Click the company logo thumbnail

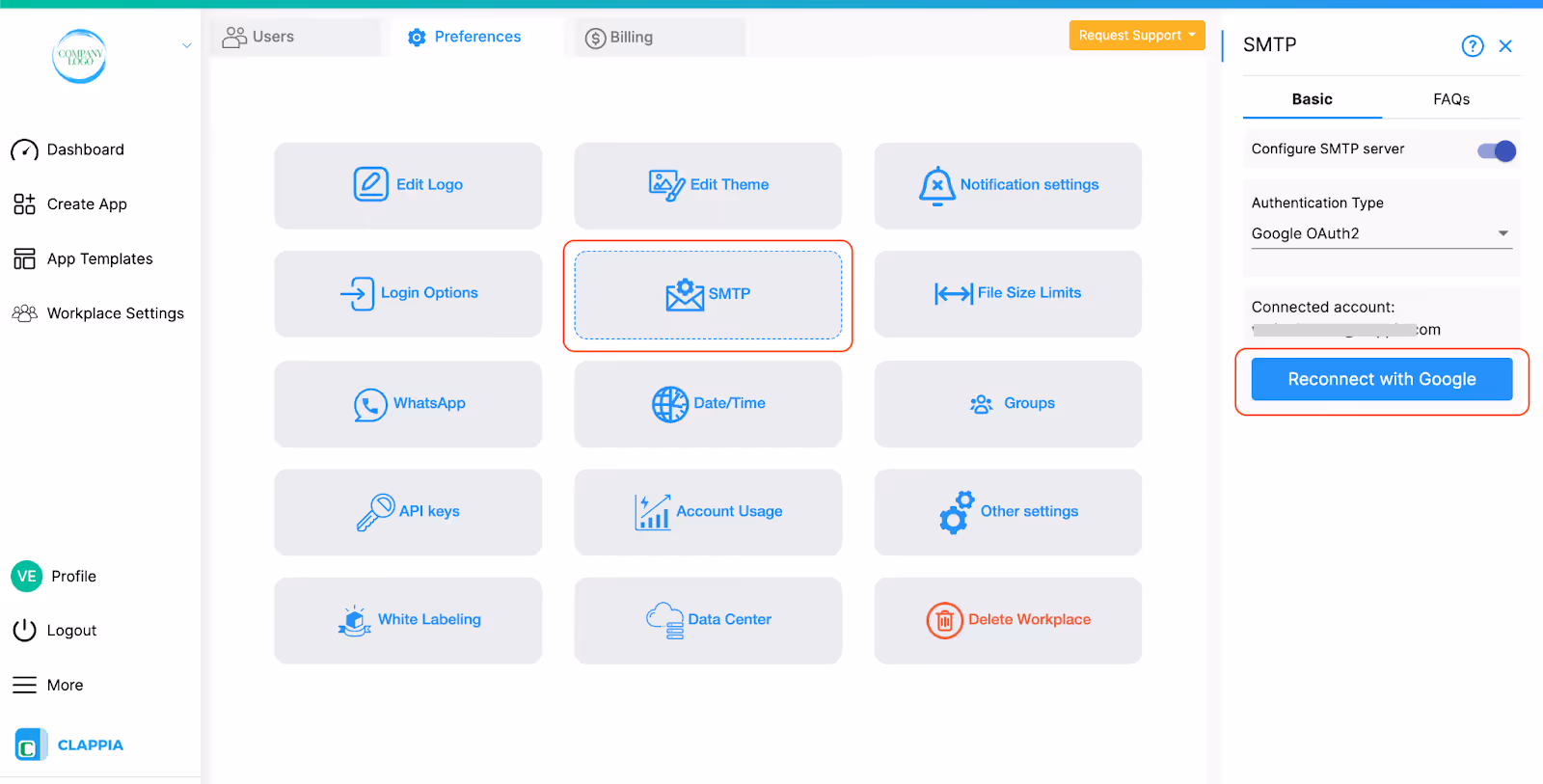tap(79, 56)
